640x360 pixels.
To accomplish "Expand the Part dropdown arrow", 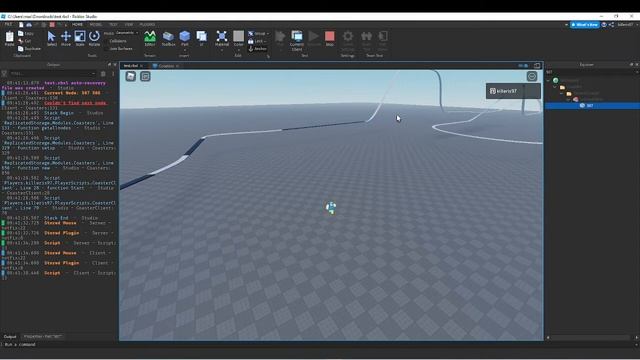I will [184, 50].
